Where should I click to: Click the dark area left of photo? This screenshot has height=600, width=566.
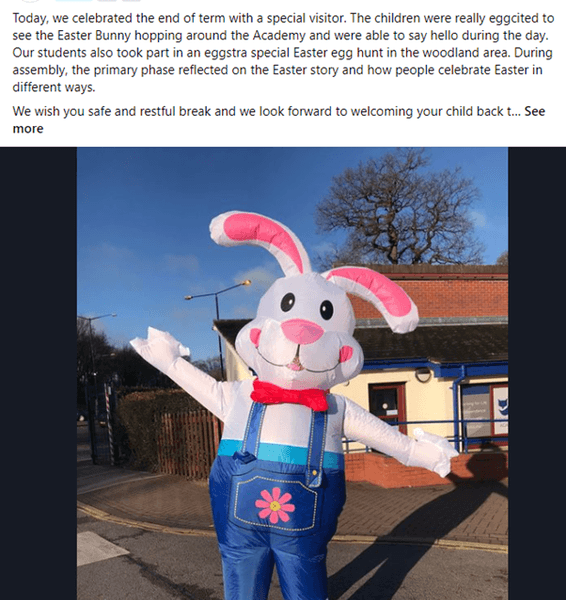[38, 373]
